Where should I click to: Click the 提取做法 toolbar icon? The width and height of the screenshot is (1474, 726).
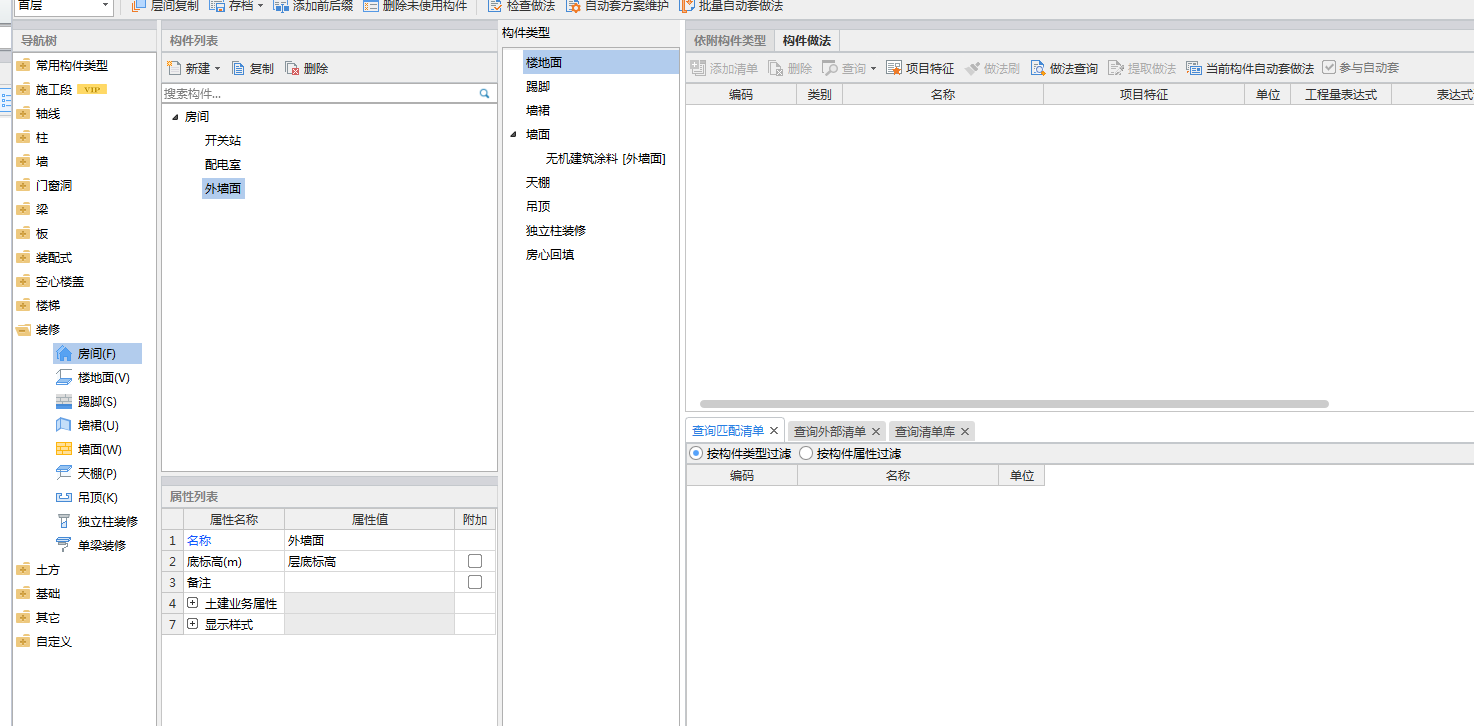tap(1116, 68)
